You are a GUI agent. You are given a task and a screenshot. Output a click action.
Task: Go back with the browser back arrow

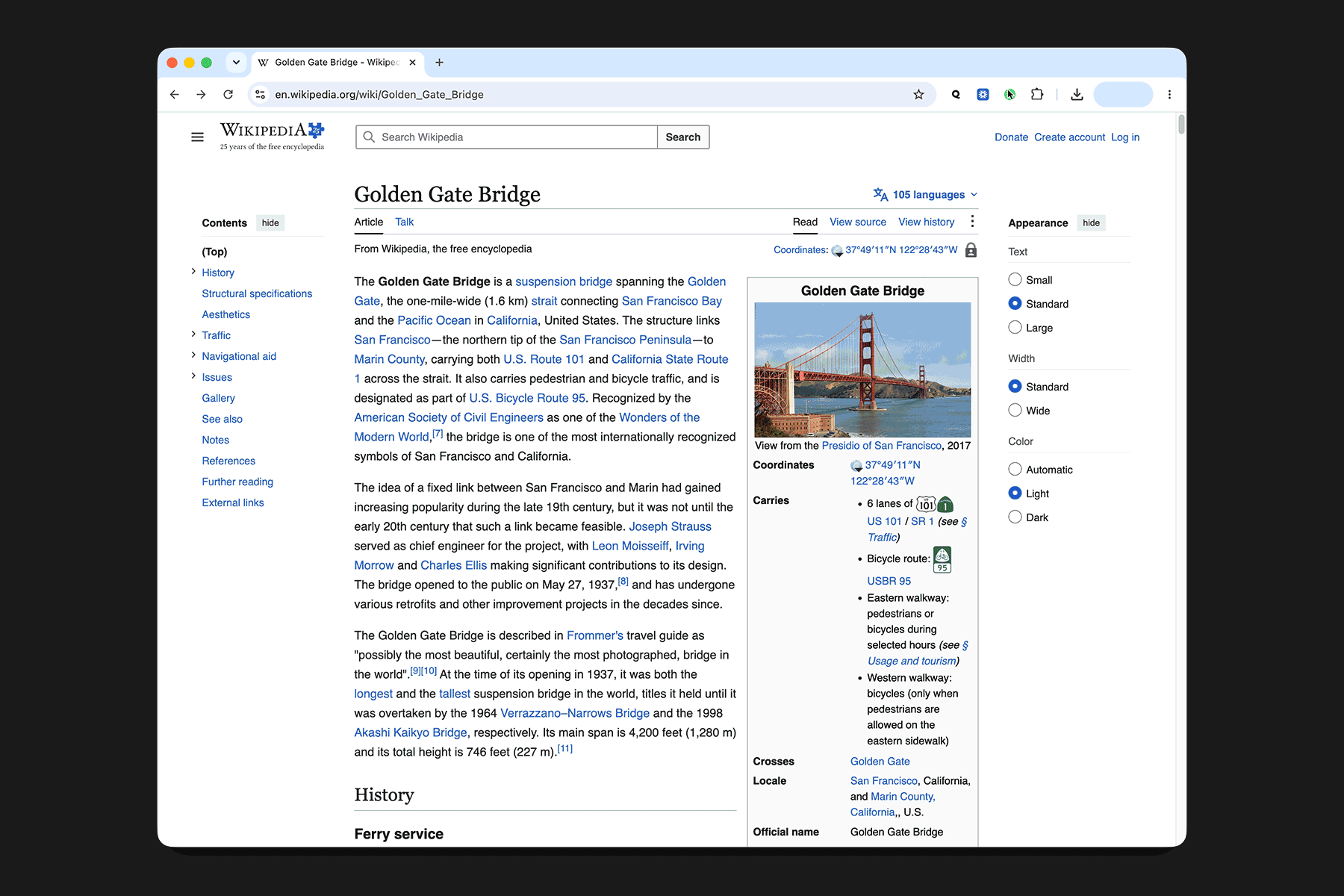(x=175, y=95)
